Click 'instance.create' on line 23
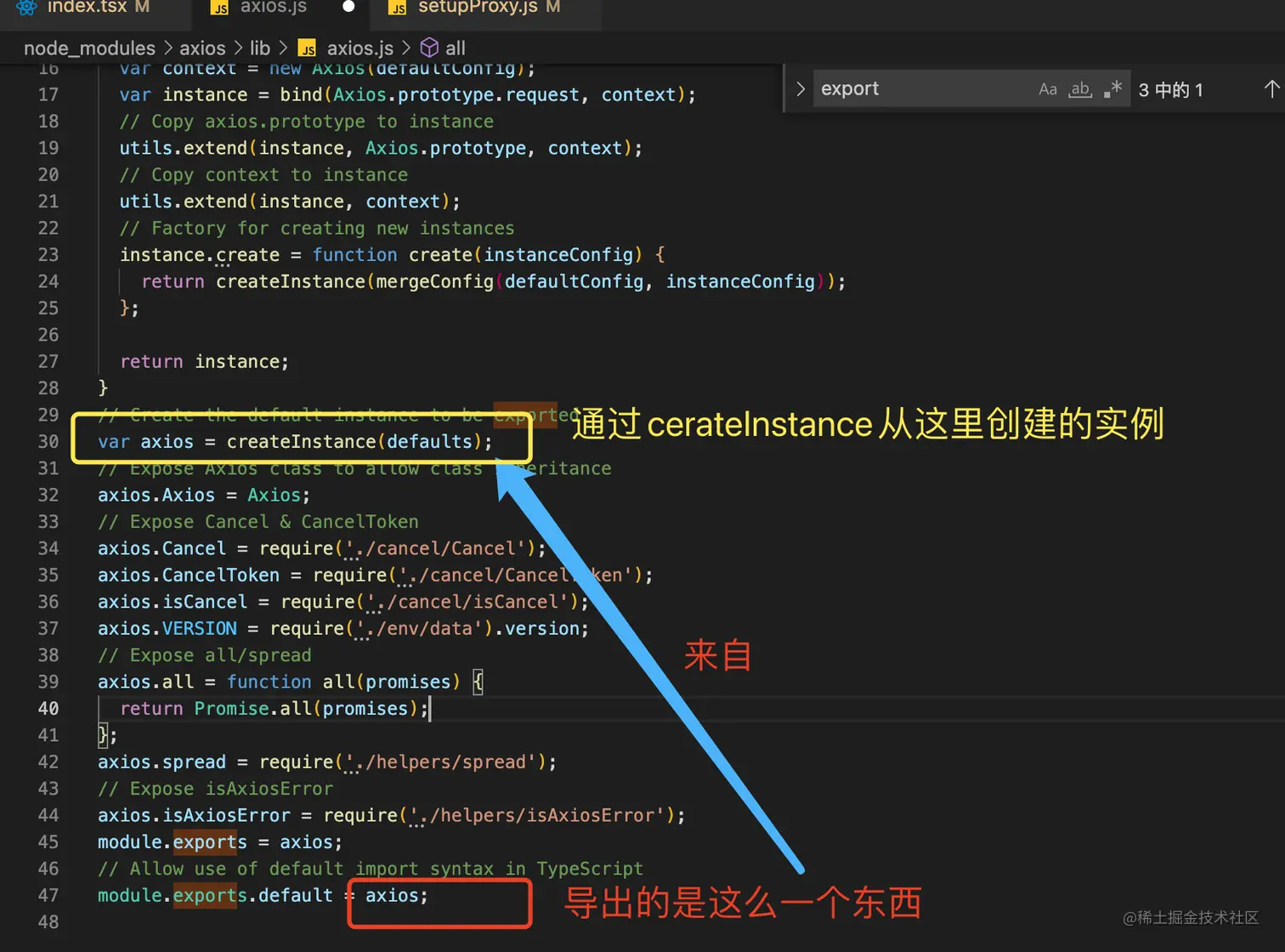1285x952 pixels. [x=200, y=255]
